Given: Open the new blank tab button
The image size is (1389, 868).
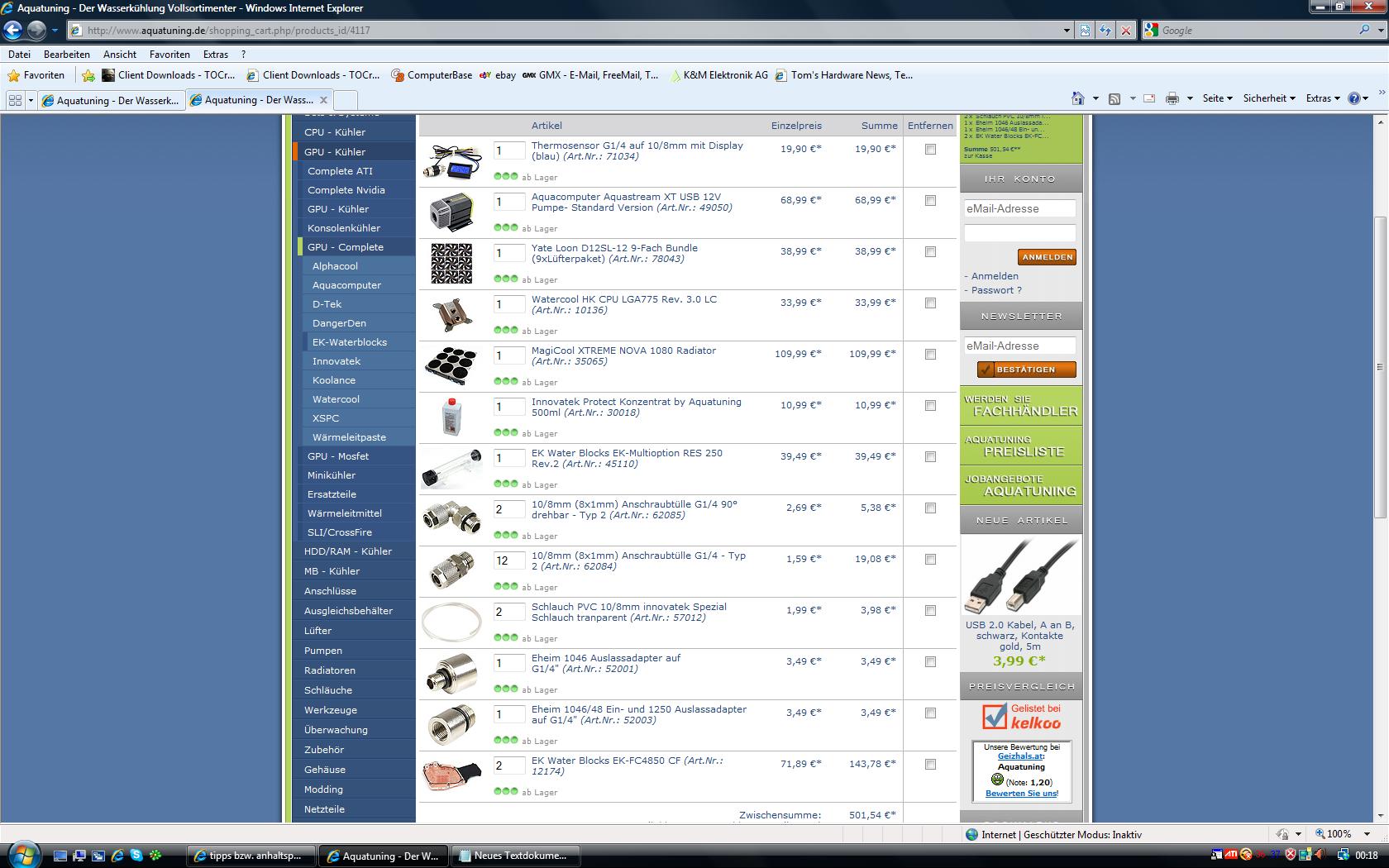Looking at the screenshot, I should point(346,100).
